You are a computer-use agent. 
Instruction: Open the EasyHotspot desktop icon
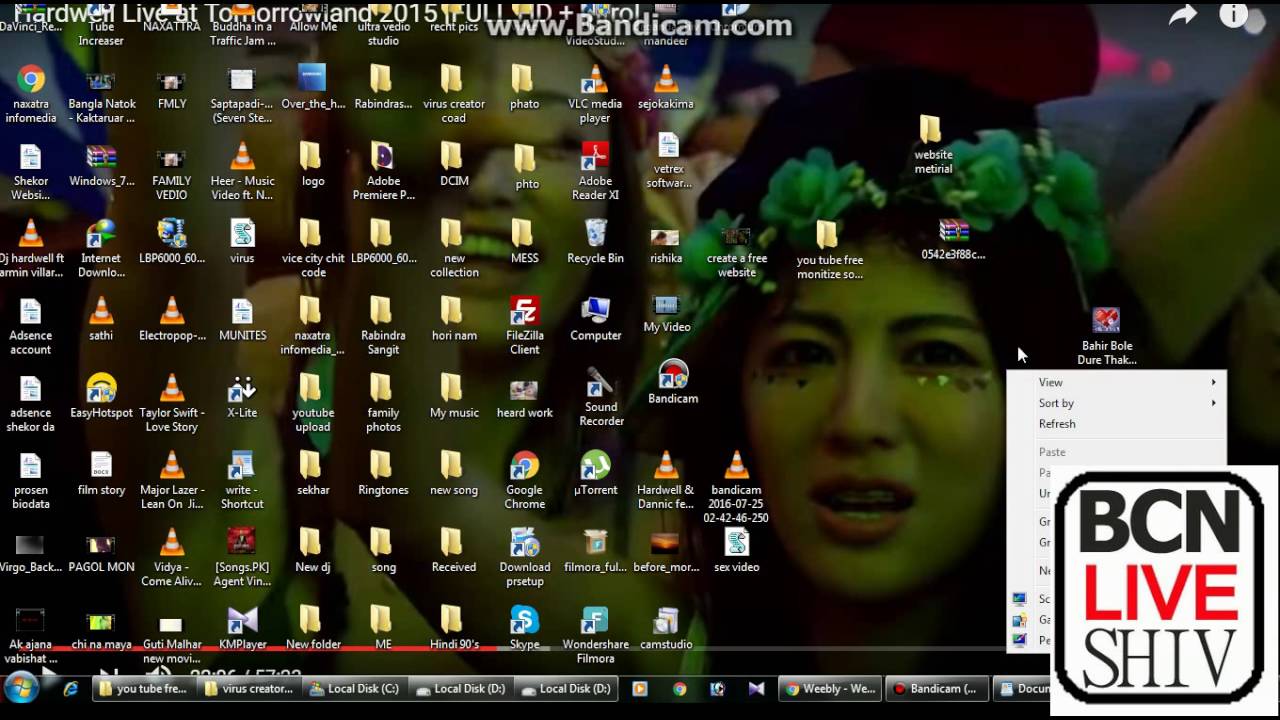[101, 396]
